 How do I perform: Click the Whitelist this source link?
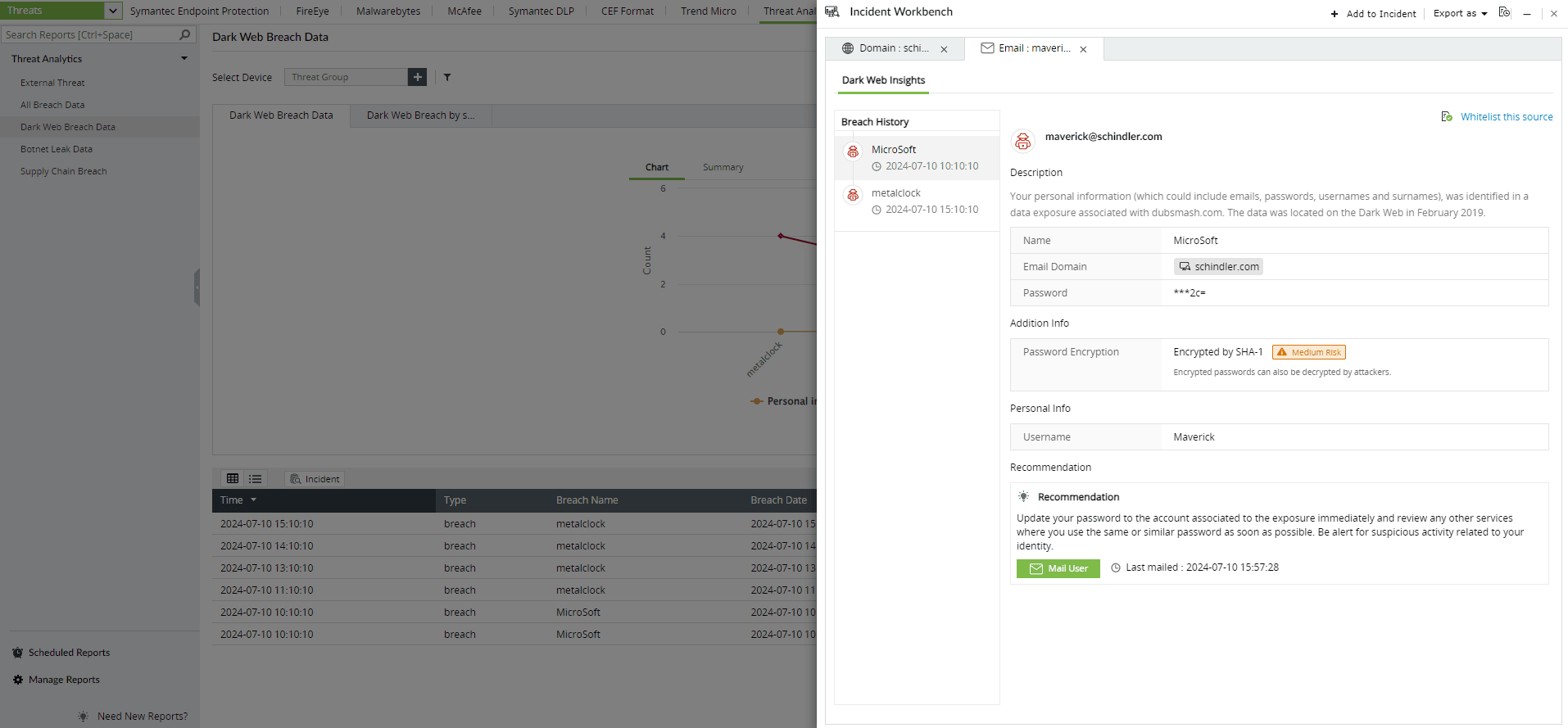1507,117
